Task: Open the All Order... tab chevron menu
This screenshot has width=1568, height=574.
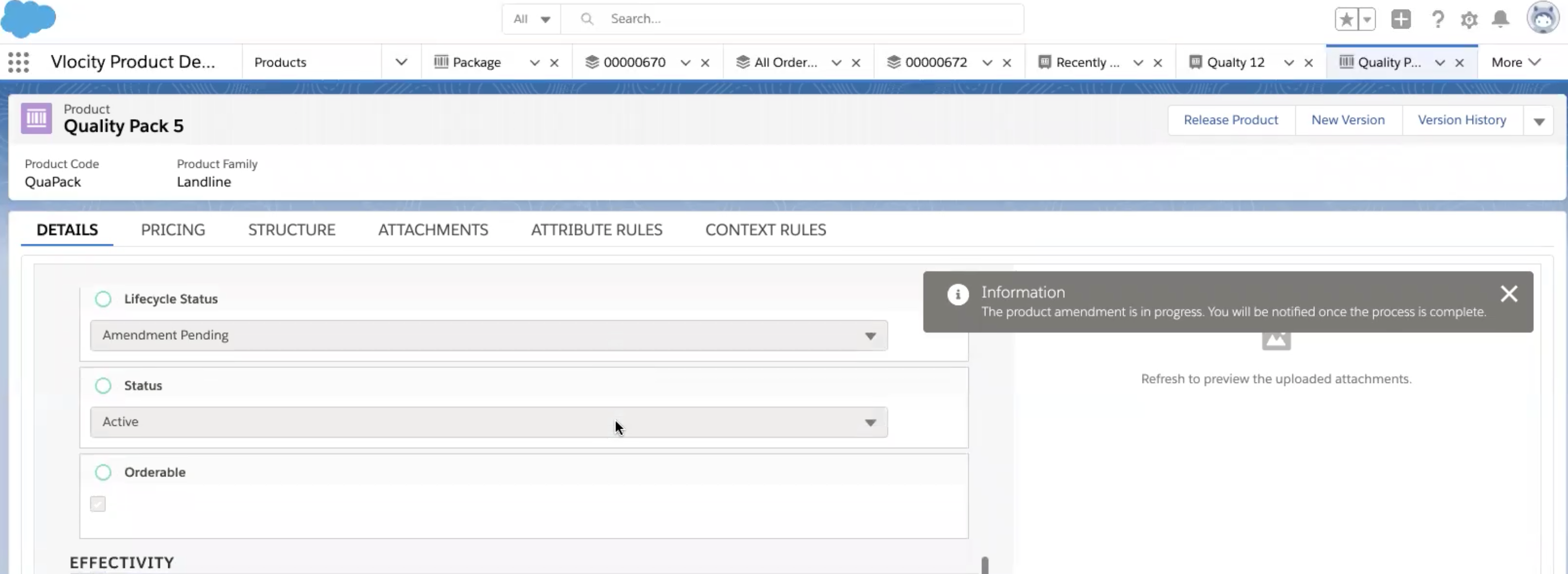Action: [x=836, y=63]
